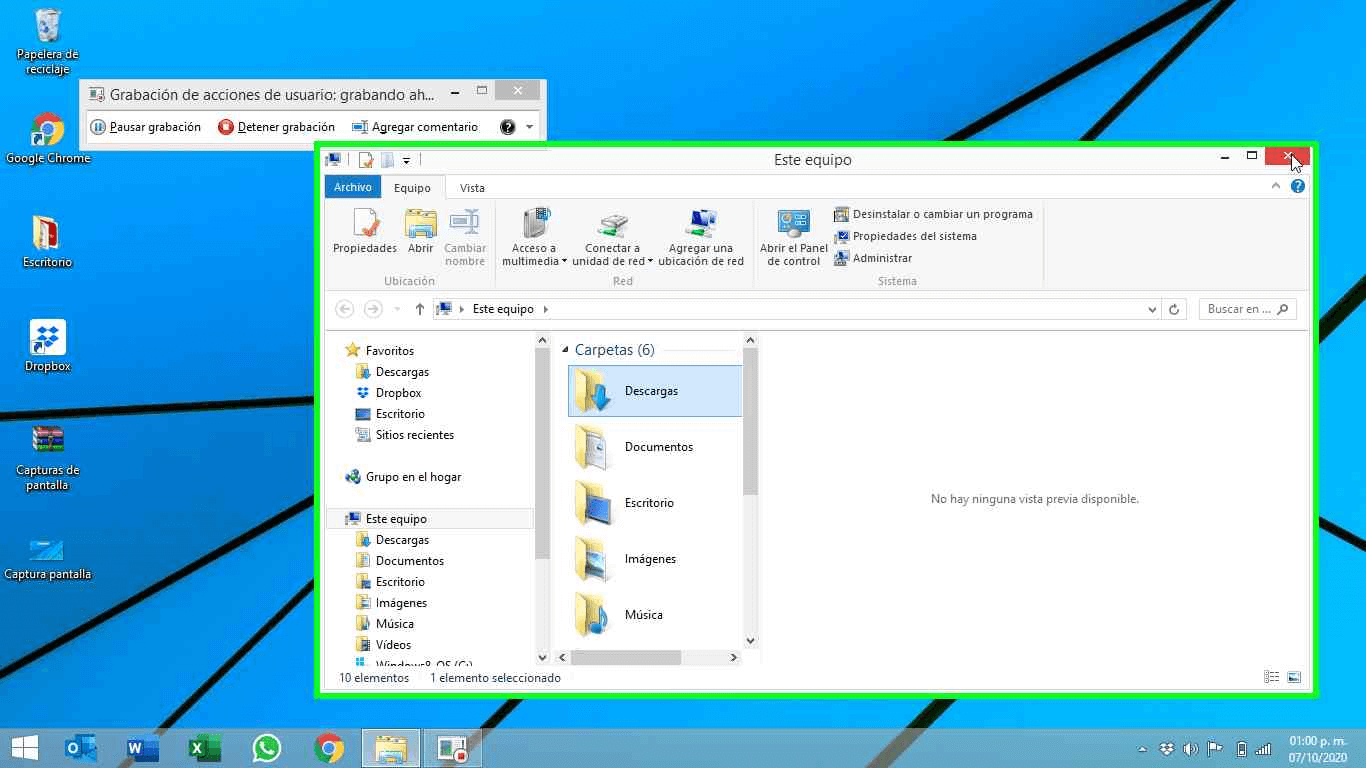1366x768 pixels.
Task: Click quick access New folder icon
Action: [387, 160]
